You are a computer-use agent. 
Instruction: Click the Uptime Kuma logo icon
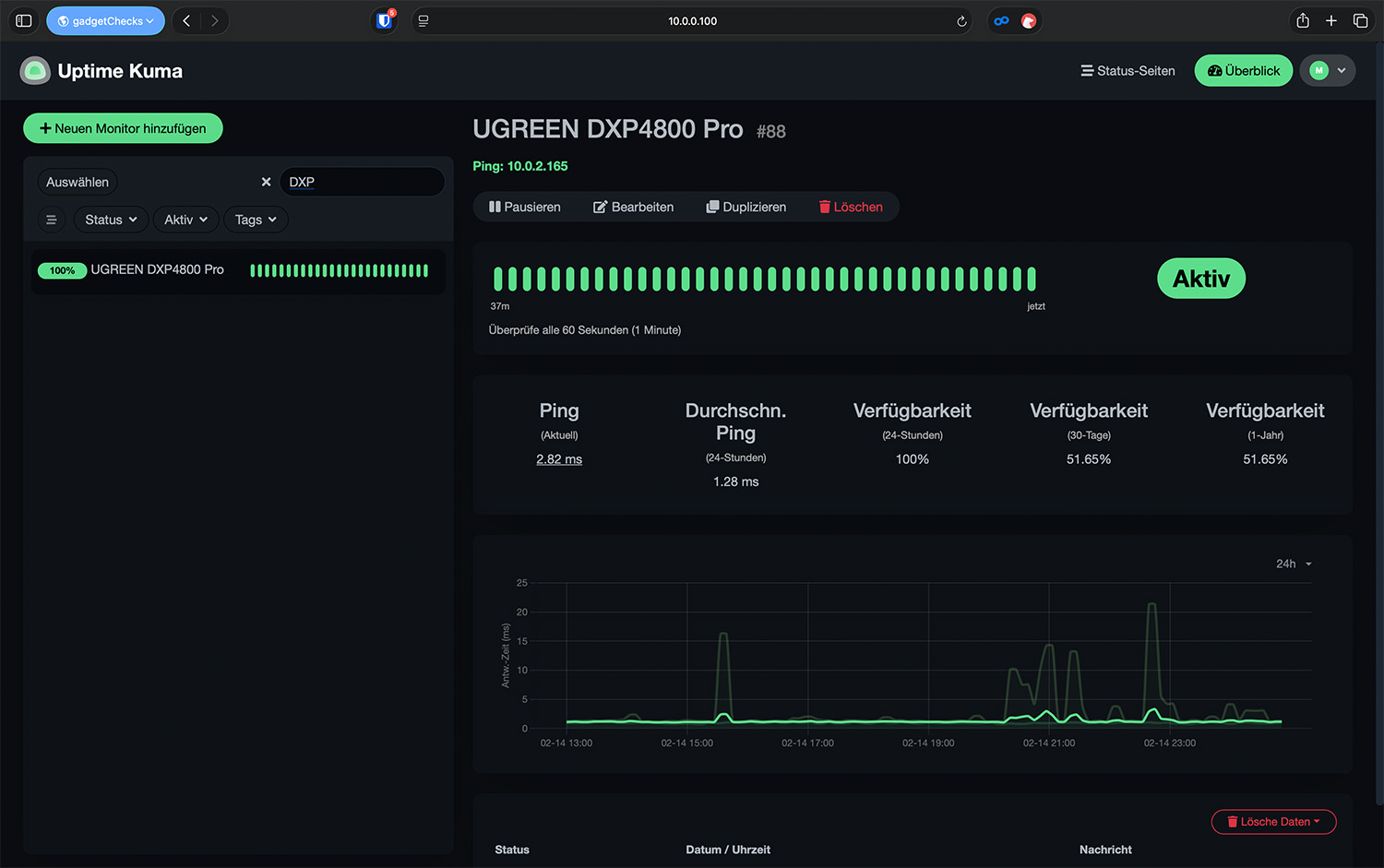(x=35, y=71)
